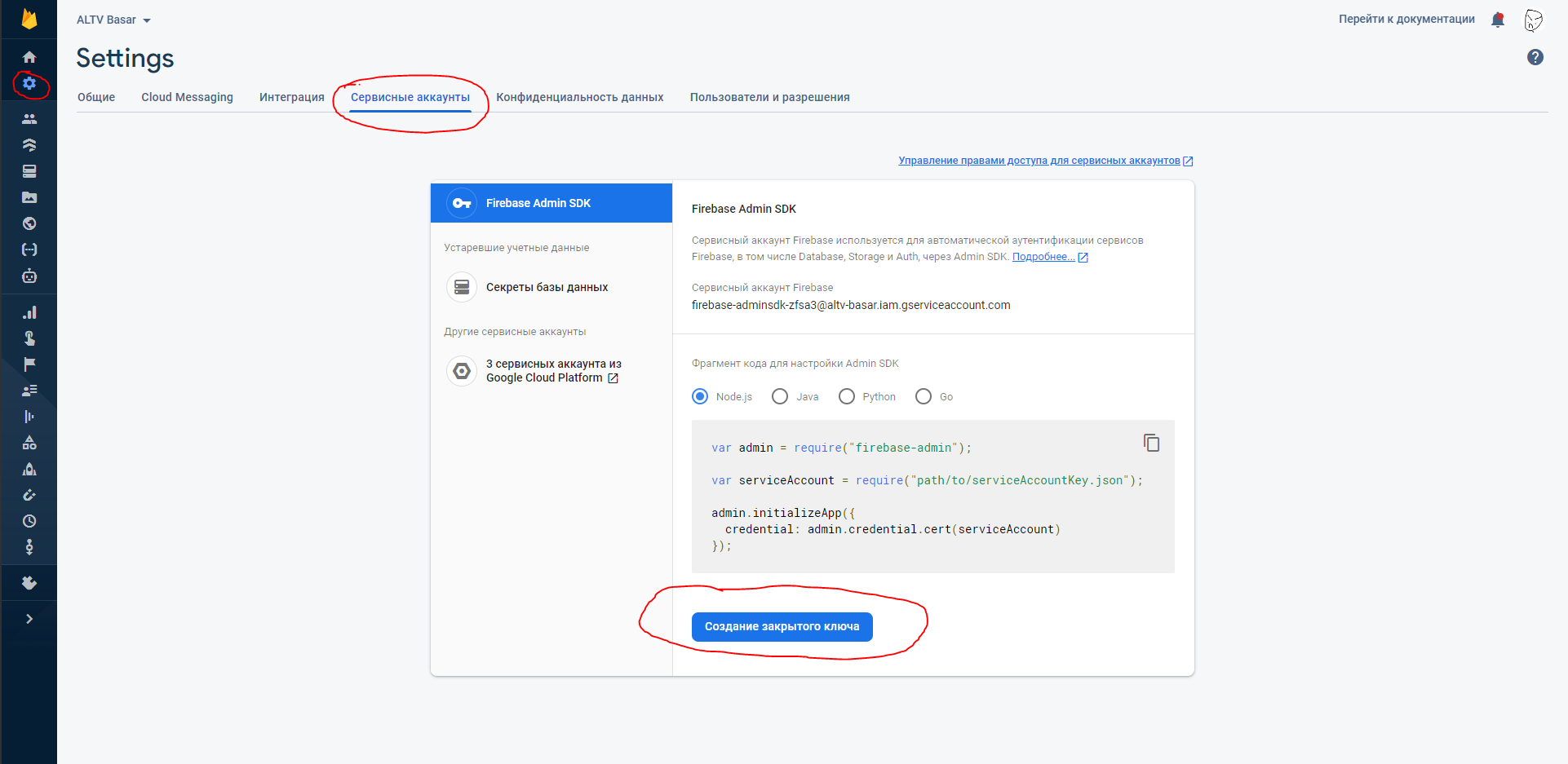Click the Firebase Admin SDK panel title
Viewport: 1568px width, 764px height.
[744, 209]
